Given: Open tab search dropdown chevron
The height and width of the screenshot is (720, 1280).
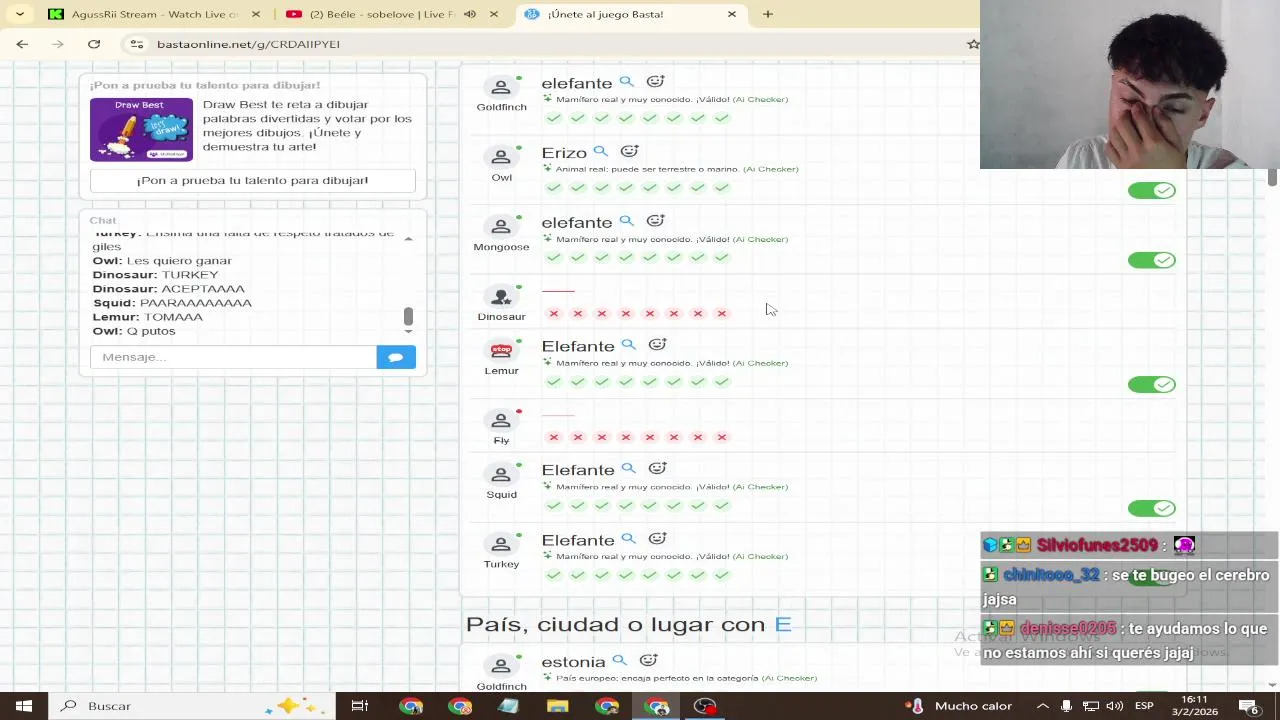Looking at the screenshot, I should [20, 14].
